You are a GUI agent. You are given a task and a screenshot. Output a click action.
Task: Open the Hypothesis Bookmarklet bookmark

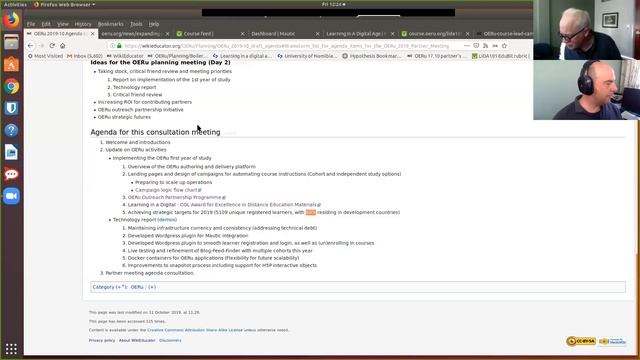tap(372, 56)
